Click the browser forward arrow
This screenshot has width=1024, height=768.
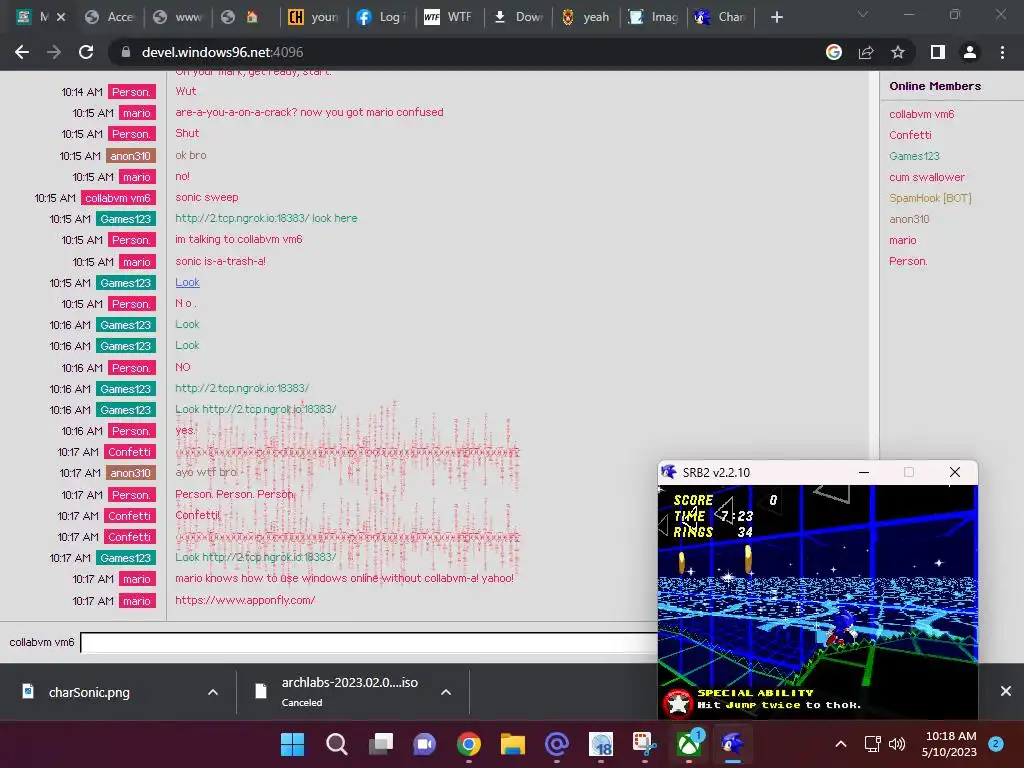54,52
